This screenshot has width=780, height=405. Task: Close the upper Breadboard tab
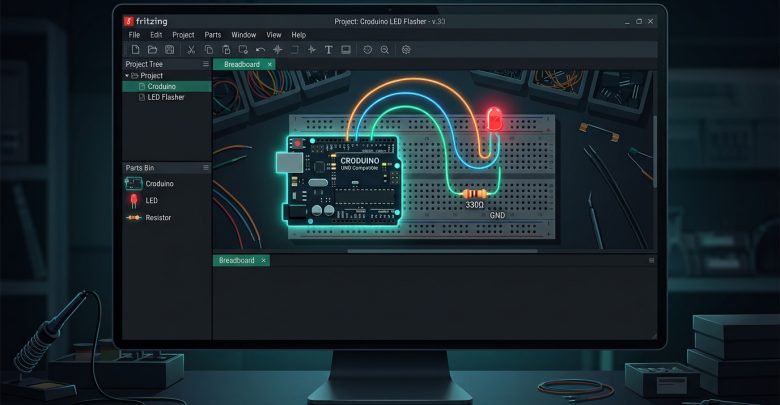(x=270, y=64)
